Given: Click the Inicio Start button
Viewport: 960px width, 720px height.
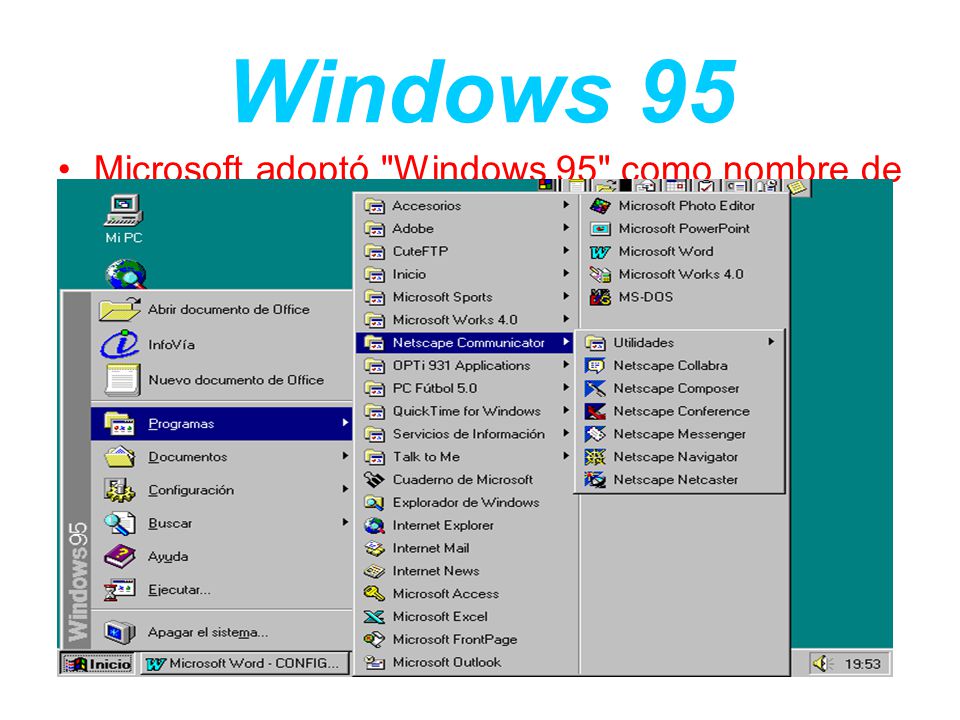Looking at the screenshot, I should pos(97,664).
